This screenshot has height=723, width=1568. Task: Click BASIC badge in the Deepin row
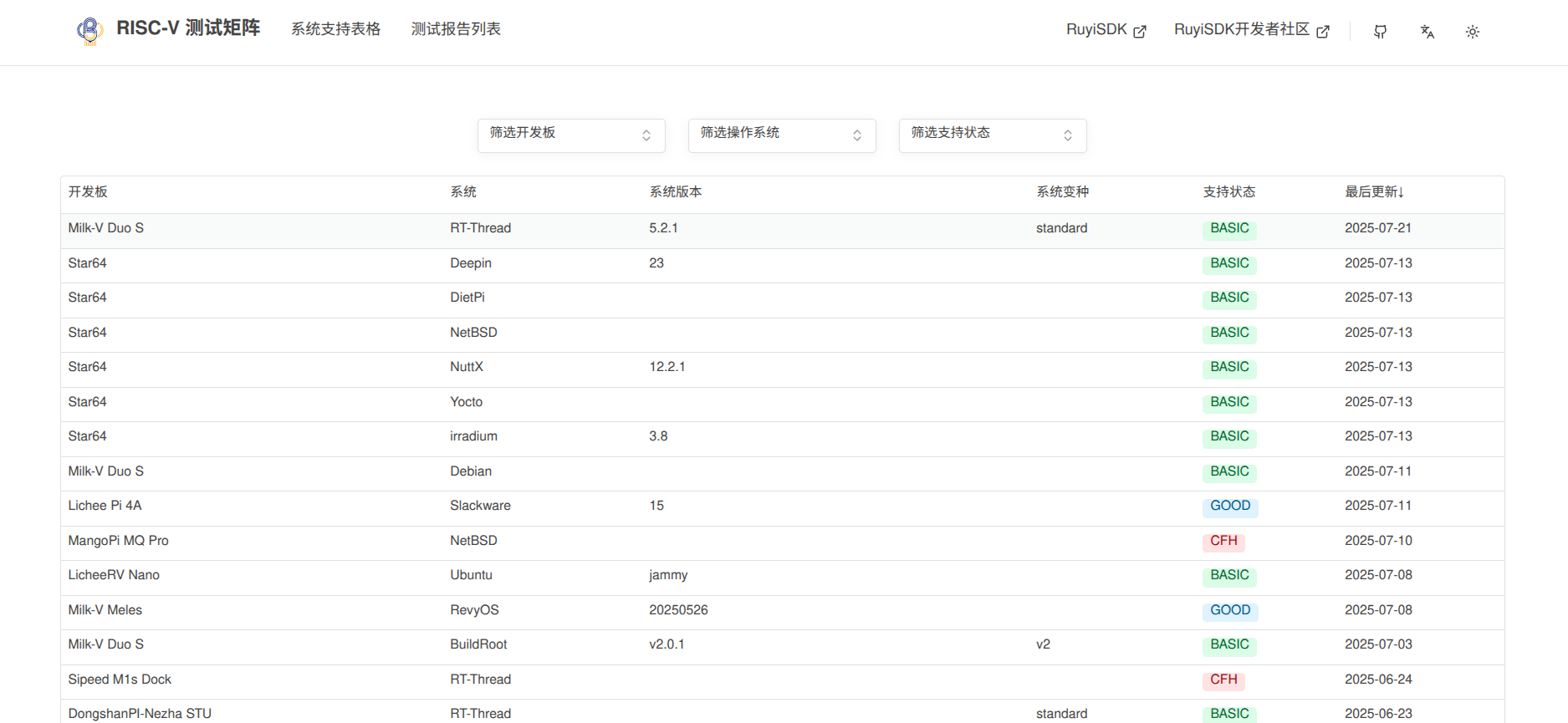pos(1229,264)
